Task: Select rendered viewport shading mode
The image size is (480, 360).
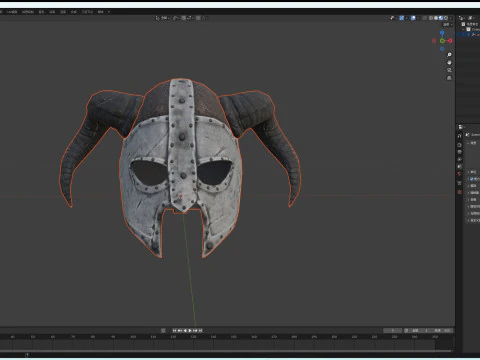Action: point(446,18)
